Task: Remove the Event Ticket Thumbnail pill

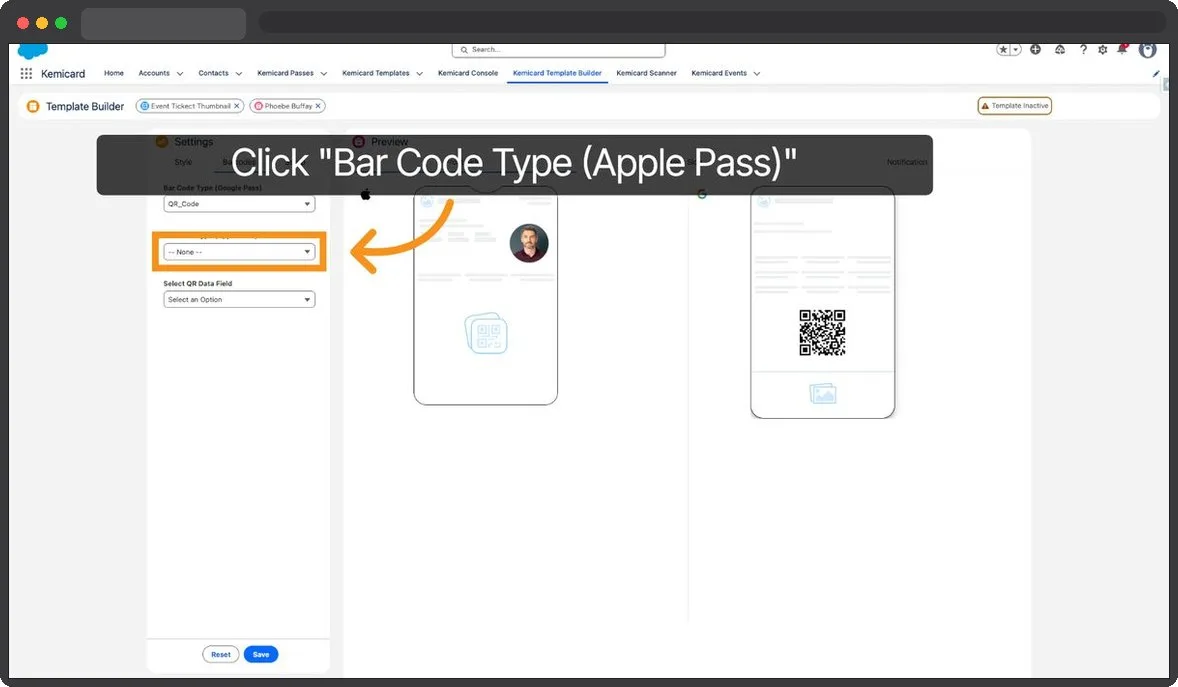Action: click(237, 106)
